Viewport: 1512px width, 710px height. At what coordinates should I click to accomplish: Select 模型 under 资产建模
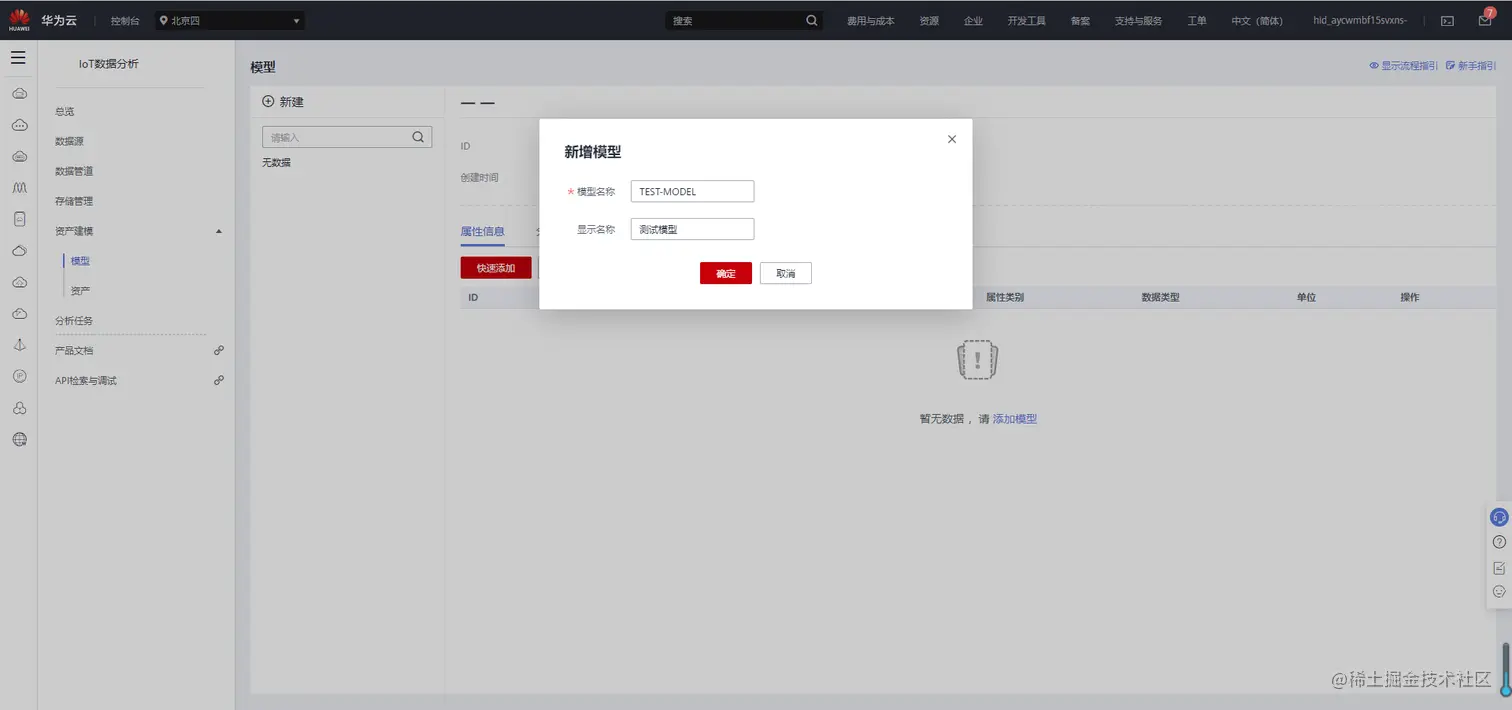pyautogui.click(x=81, y=261)
